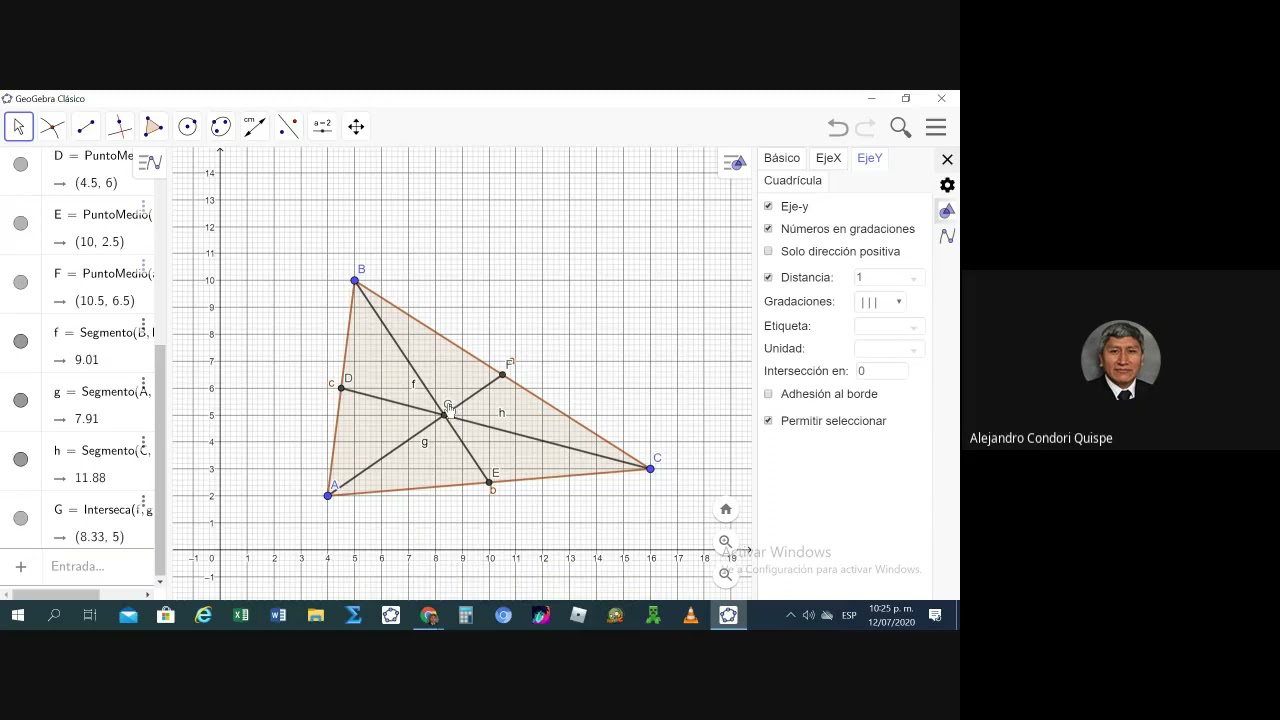Image resolution: width=1280 pixels, height=720 pixels.
Task: Toggle the Graphics view style bar icon
Action: point(735,163)
